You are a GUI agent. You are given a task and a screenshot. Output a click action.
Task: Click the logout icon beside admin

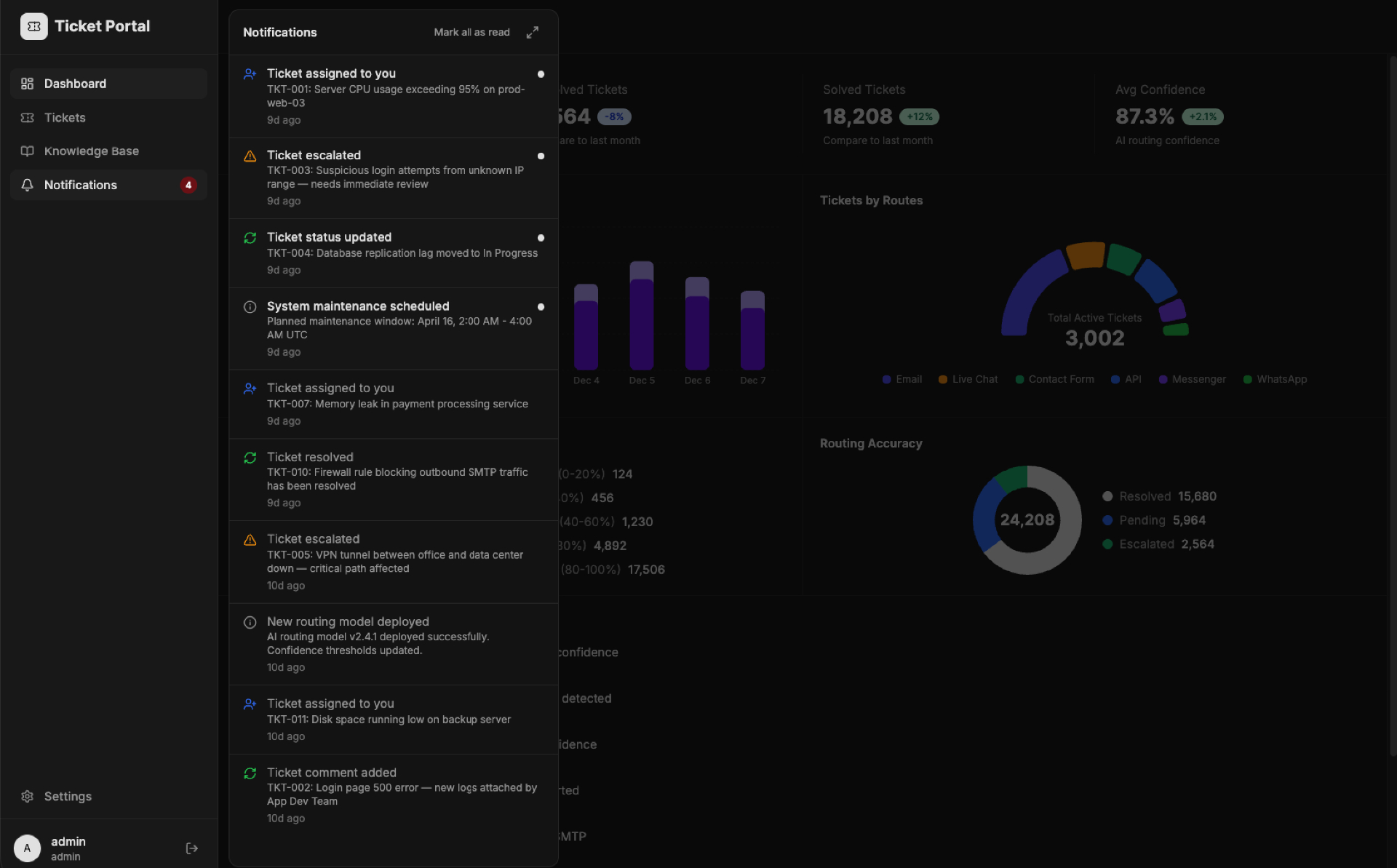[x=191, y=848]
